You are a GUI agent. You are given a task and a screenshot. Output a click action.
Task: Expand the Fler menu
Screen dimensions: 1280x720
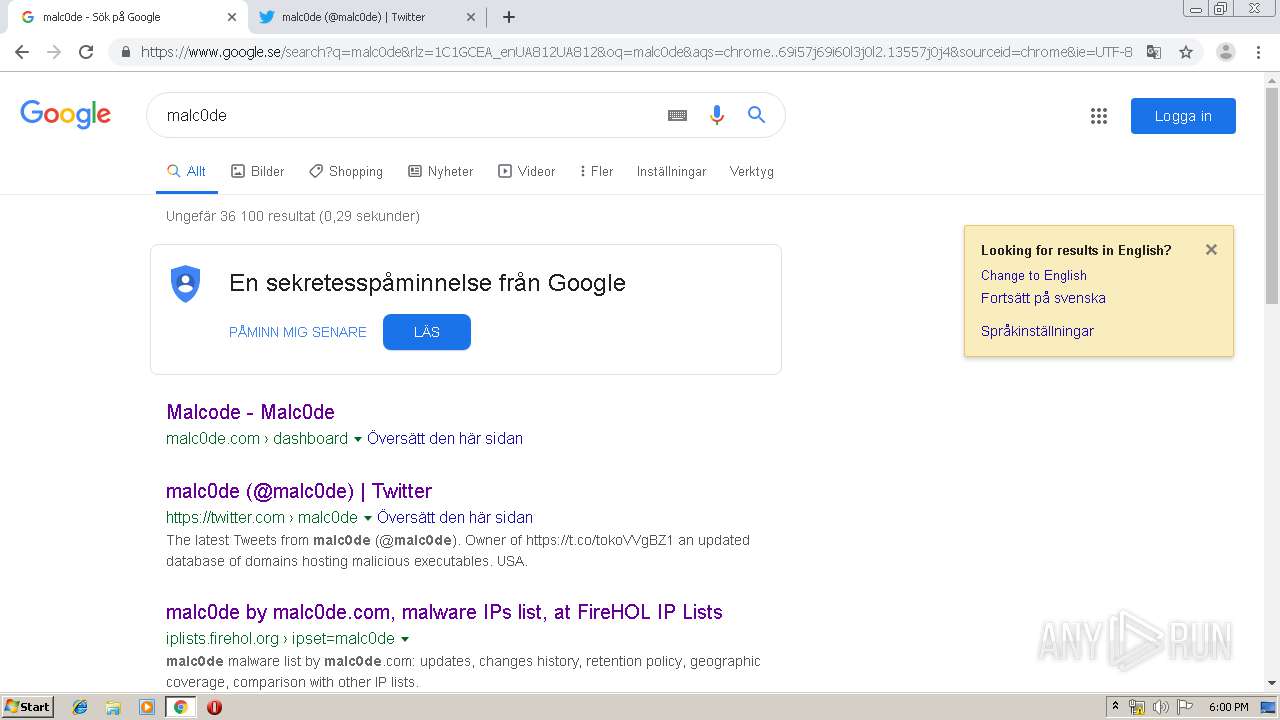tap(596, 171)
